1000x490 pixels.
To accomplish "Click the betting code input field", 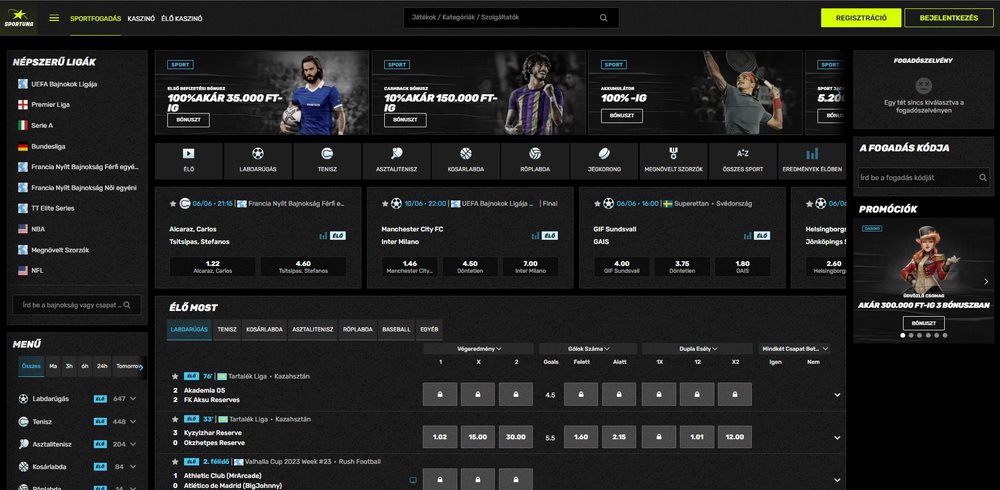I will (921, 177).
